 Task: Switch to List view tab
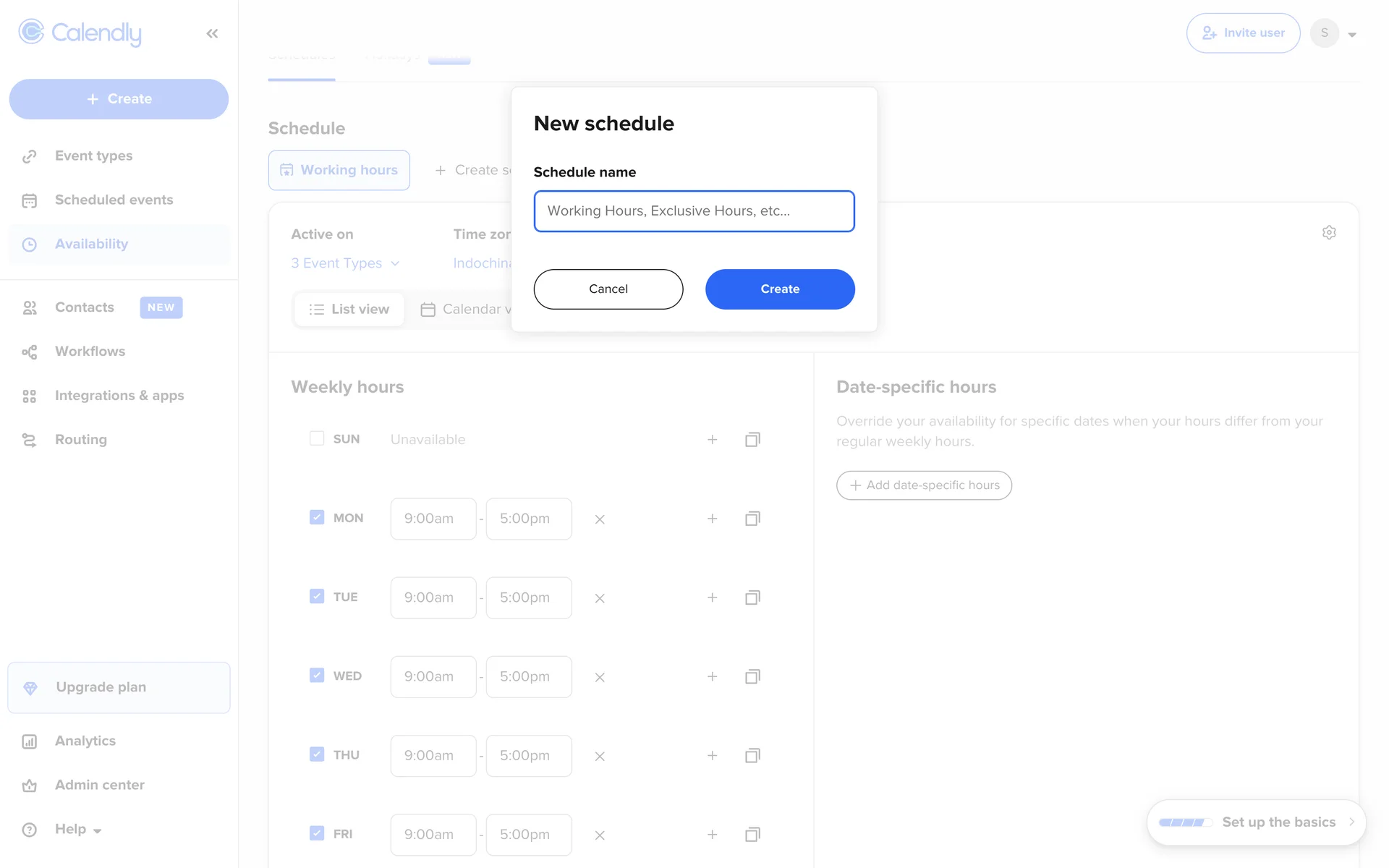click(349, 310)
